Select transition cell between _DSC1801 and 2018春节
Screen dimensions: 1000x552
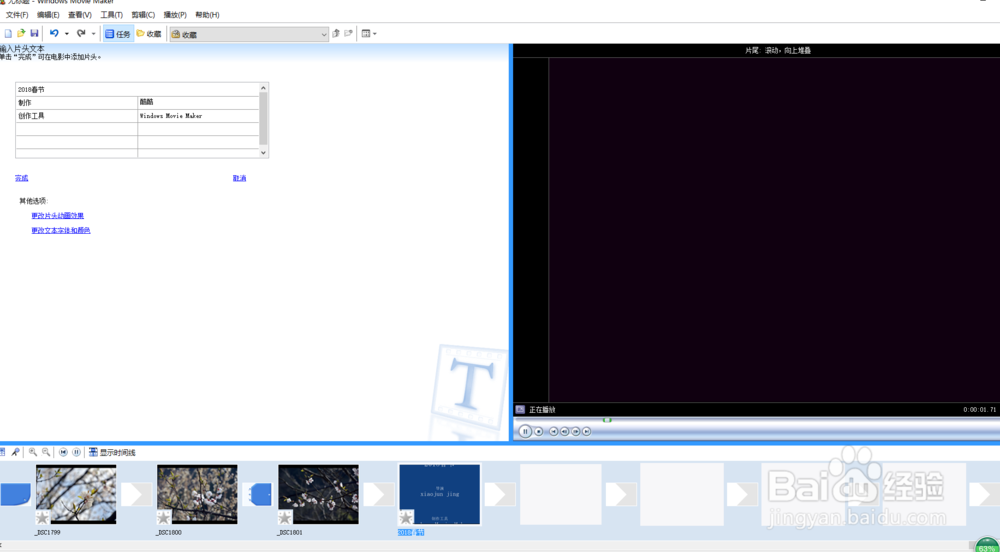click(x=379, y=494)
